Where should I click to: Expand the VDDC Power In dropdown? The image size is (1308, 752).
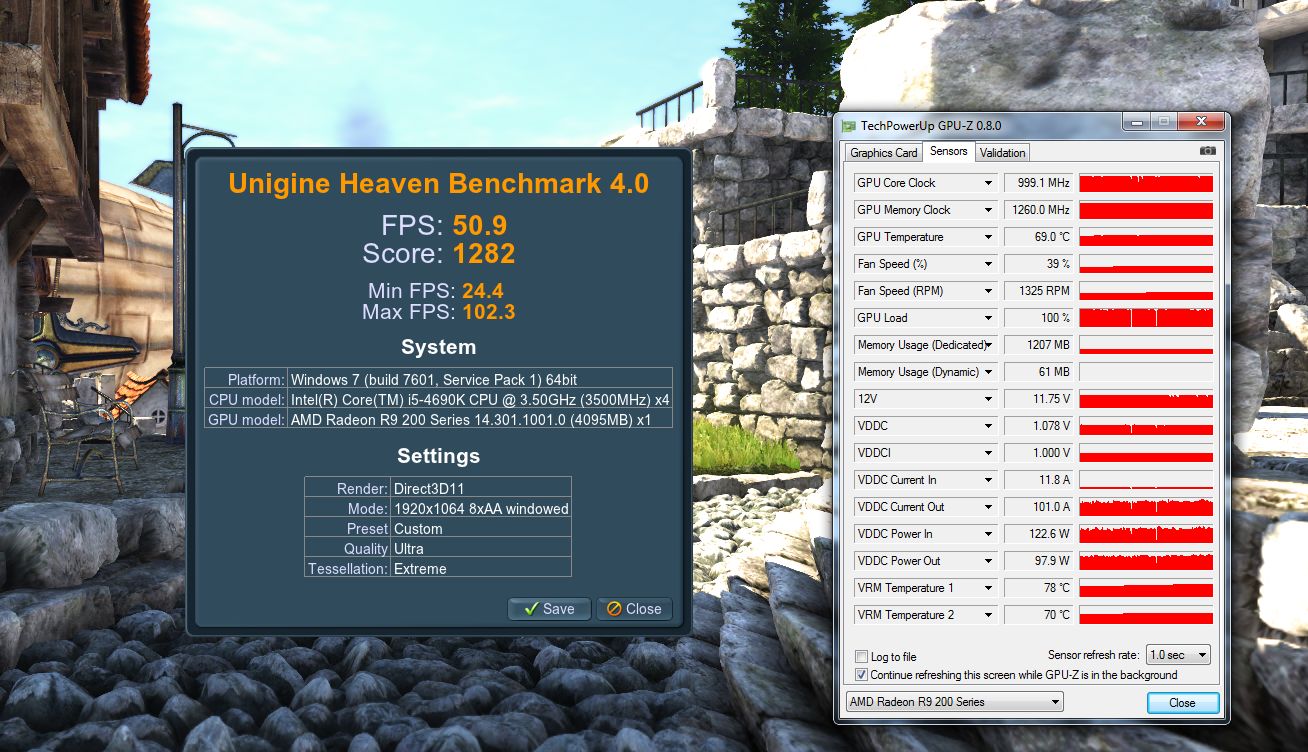(x=989, y=534)
